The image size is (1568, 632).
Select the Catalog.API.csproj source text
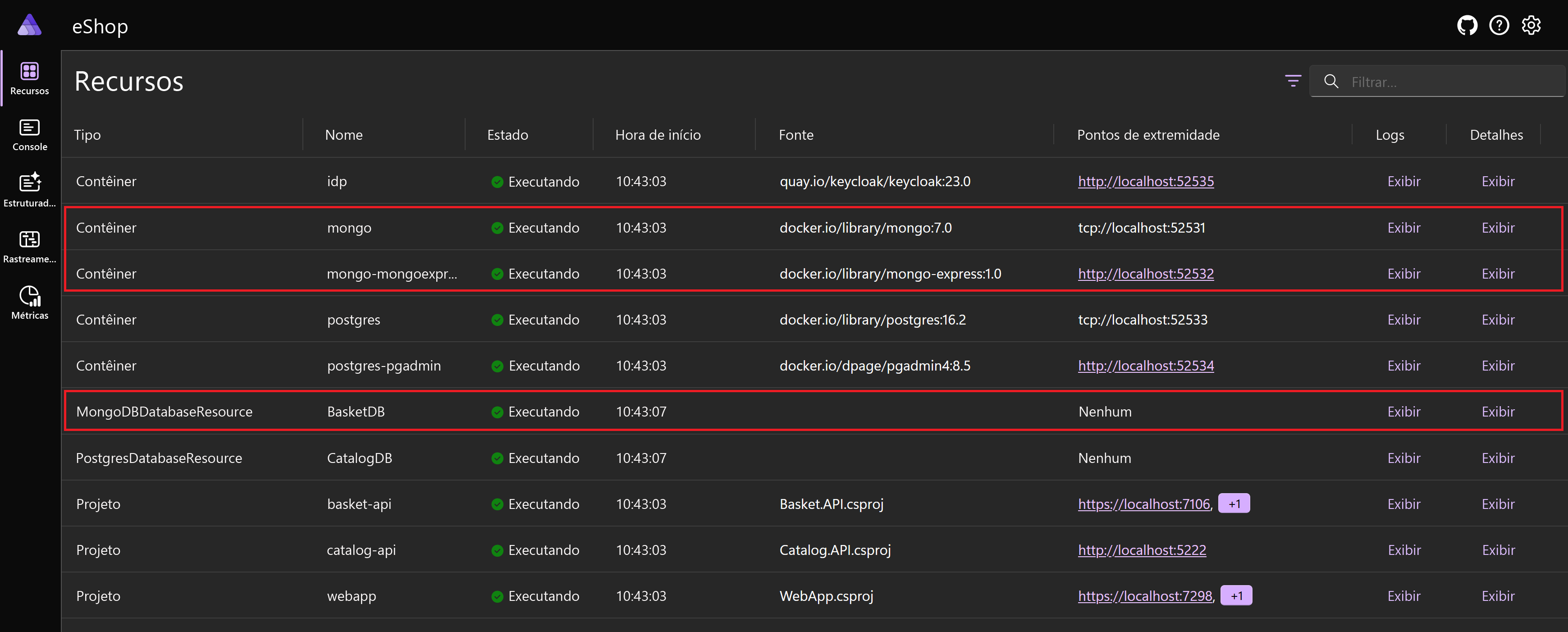click(835, 550)
